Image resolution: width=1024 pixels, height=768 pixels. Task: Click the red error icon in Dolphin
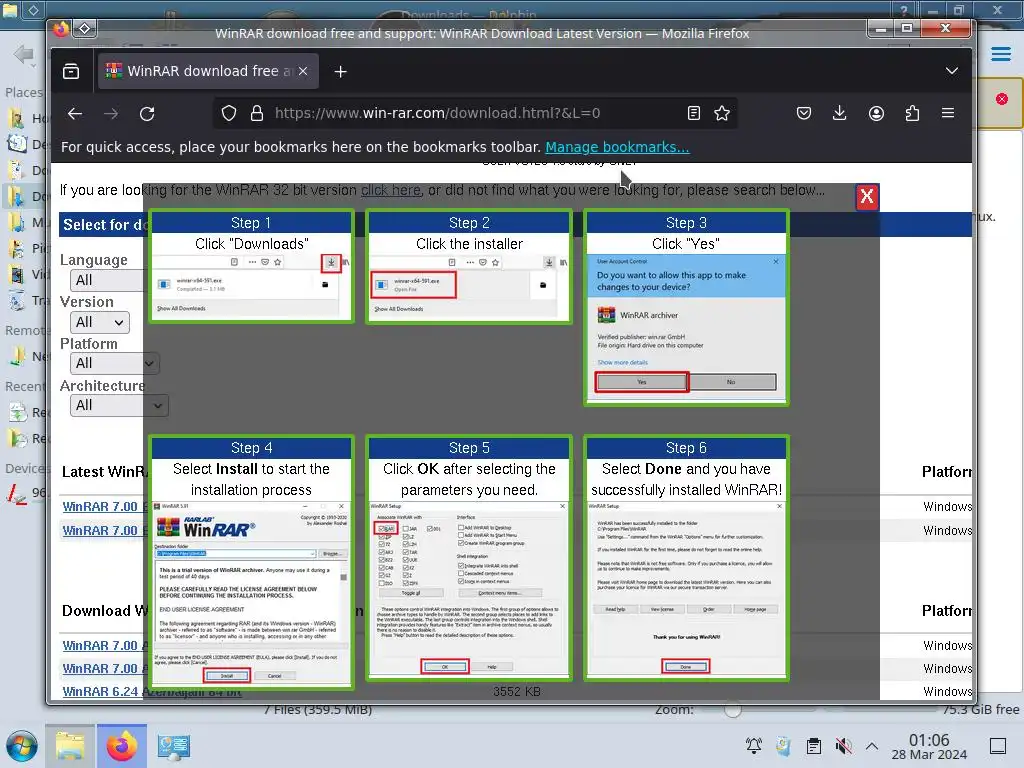[1002, 99]
